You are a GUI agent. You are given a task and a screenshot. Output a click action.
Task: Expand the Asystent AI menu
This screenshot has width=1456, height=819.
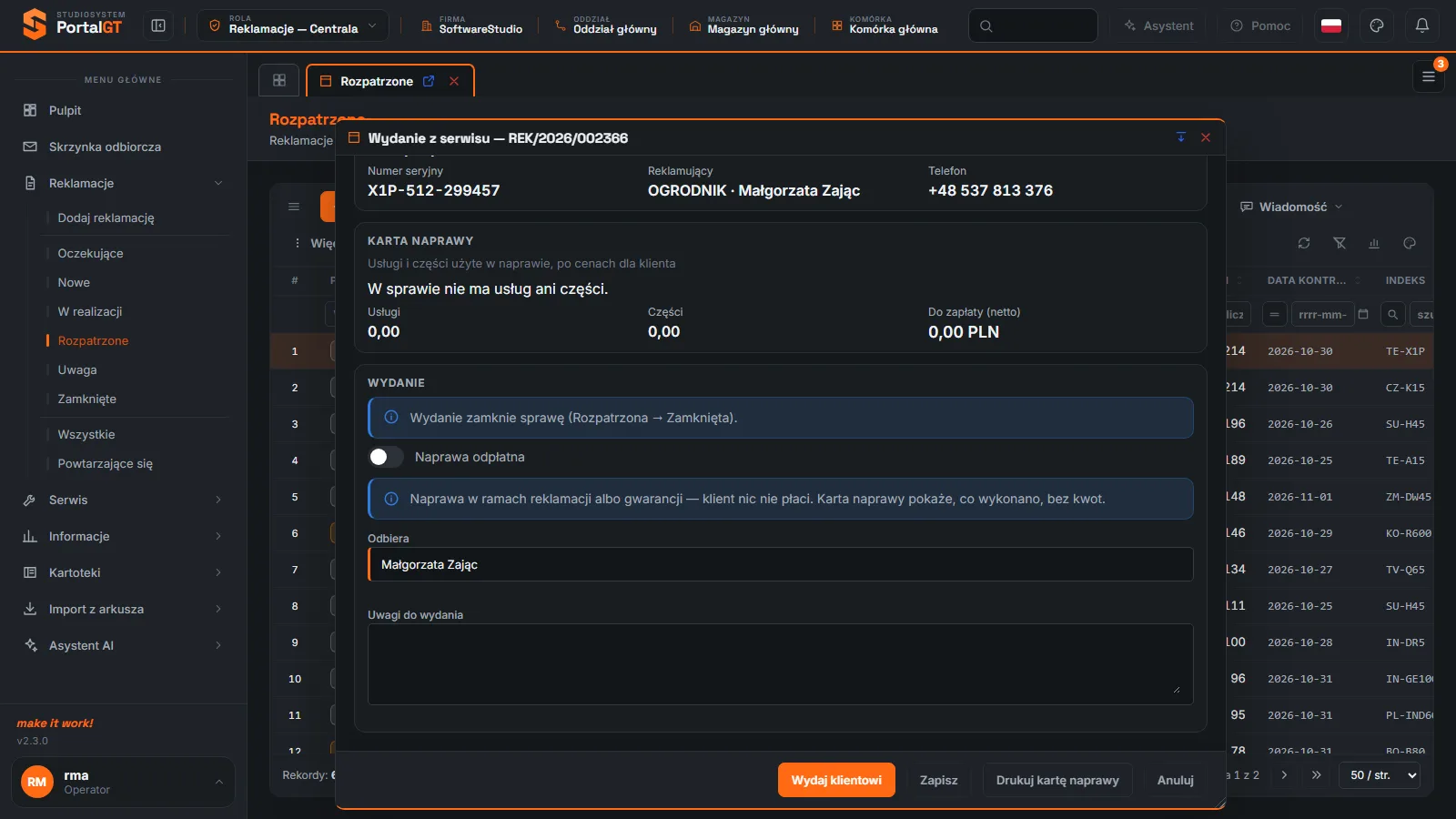tap(123, 645)
